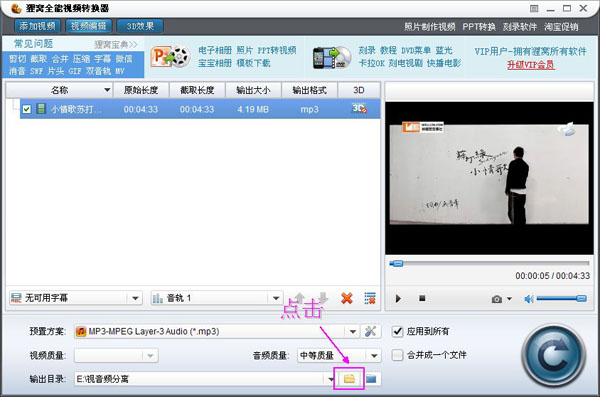Open the 预置方案 MP3 preset dropdown

(217, 331)
